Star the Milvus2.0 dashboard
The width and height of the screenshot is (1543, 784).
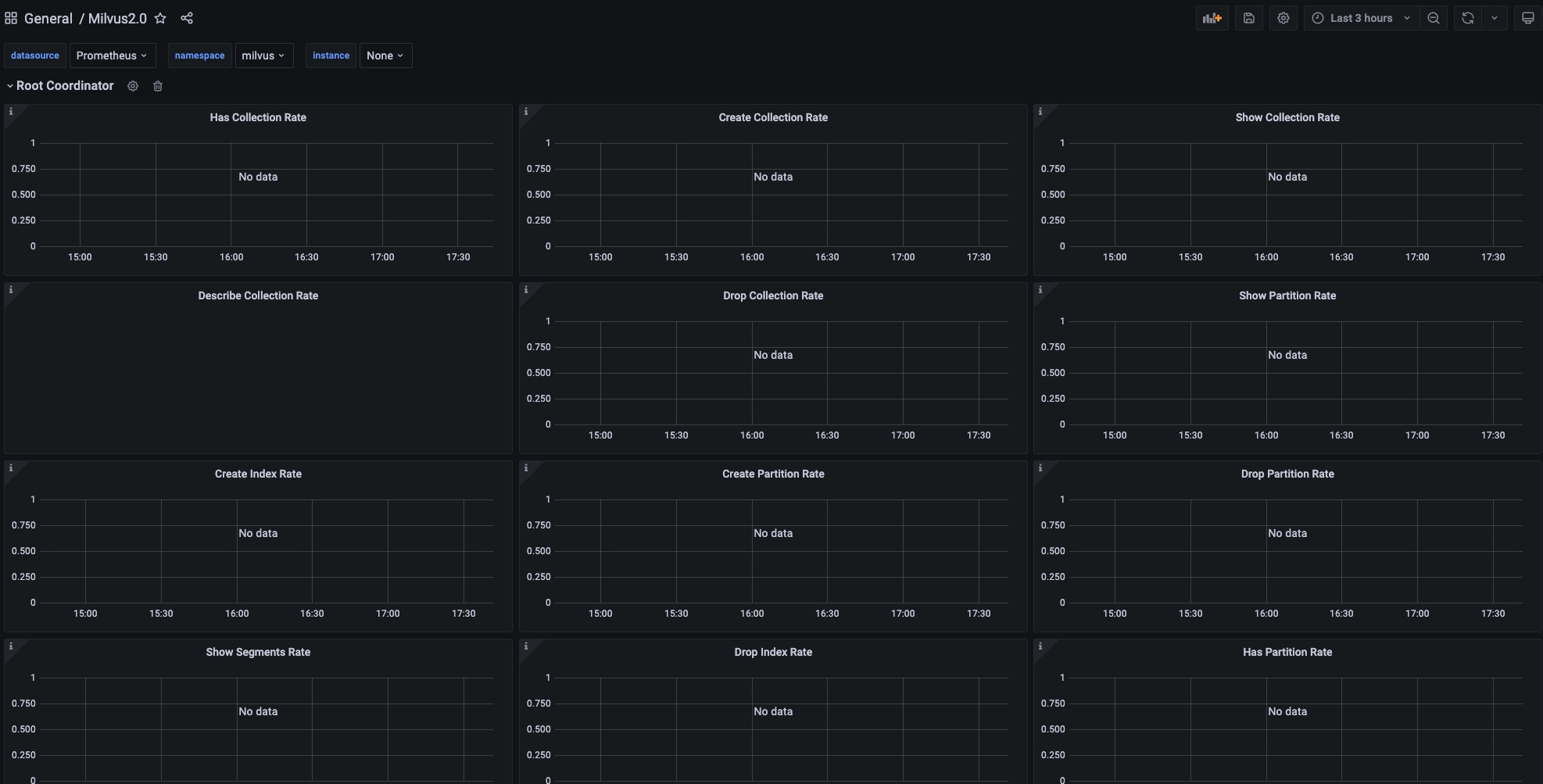coord(160,18)
